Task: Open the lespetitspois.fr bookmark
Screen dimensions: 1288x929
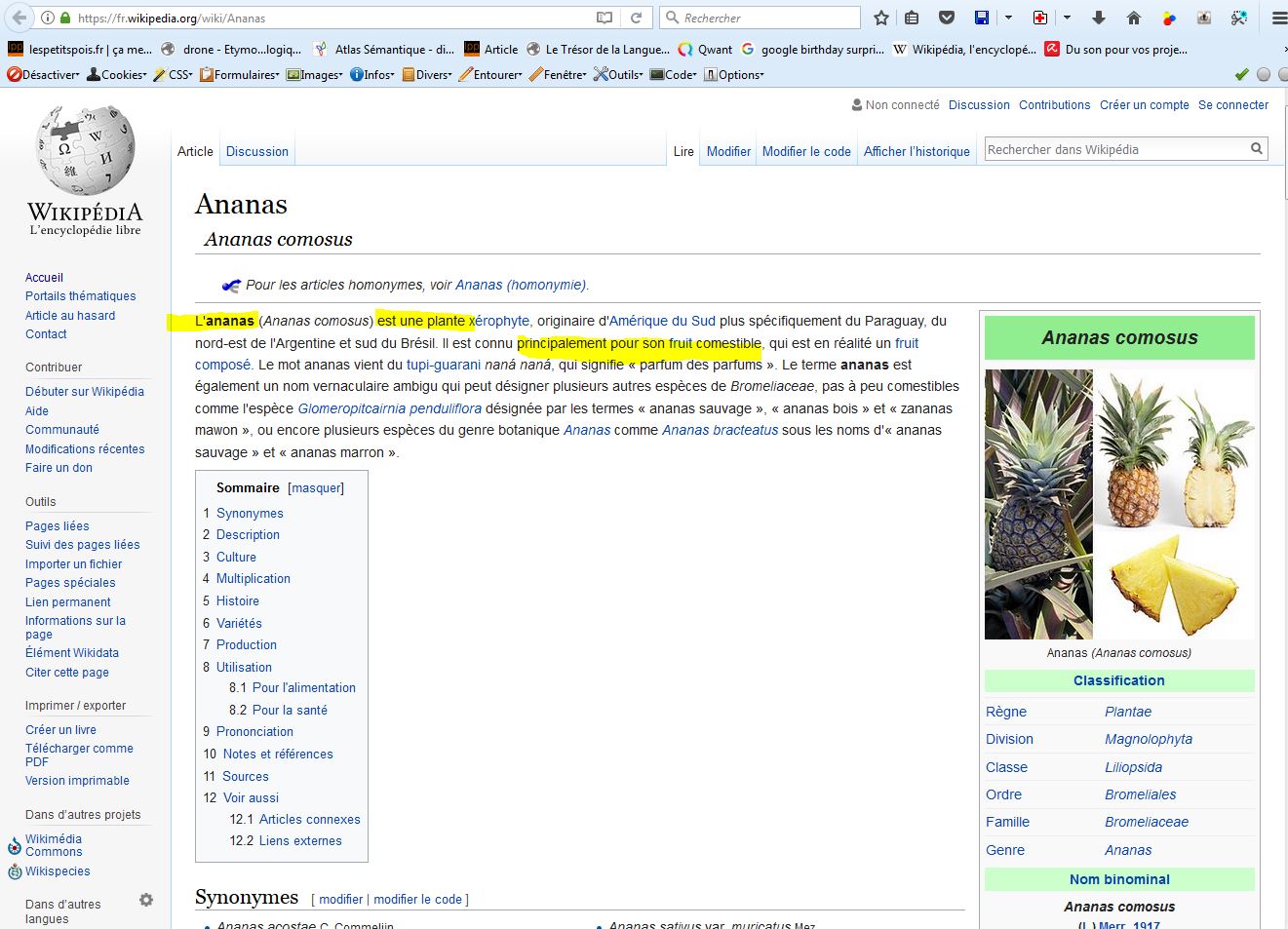Action: point(79,49)
